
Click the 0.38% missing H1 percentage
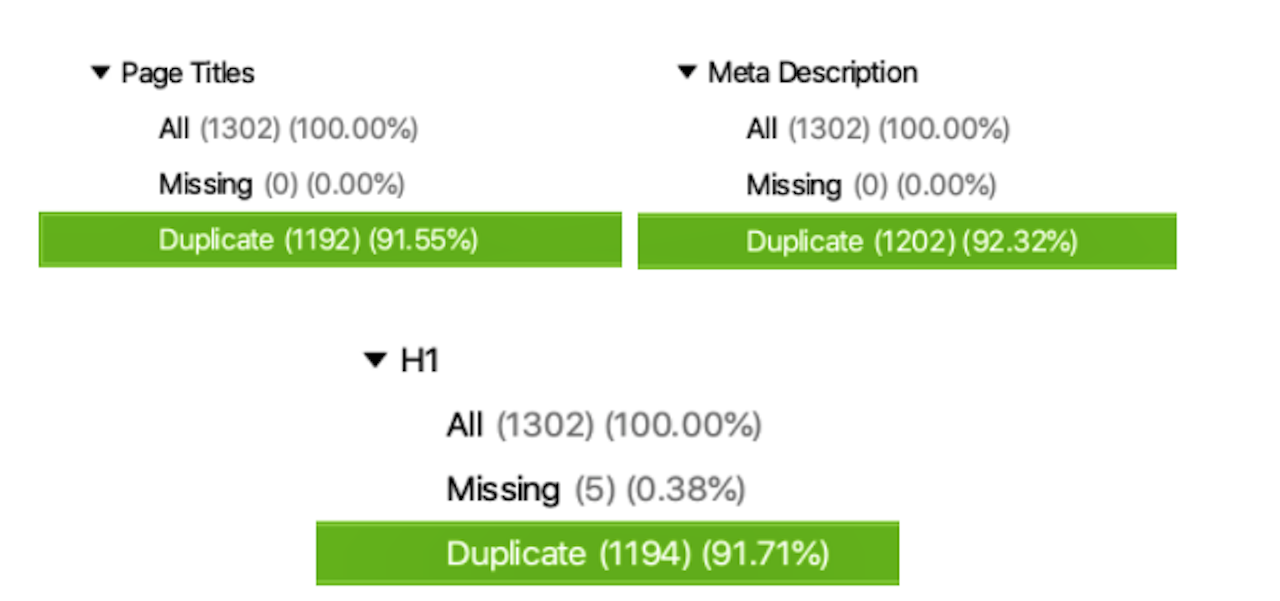pyautogui.click(x=686, y=490)
